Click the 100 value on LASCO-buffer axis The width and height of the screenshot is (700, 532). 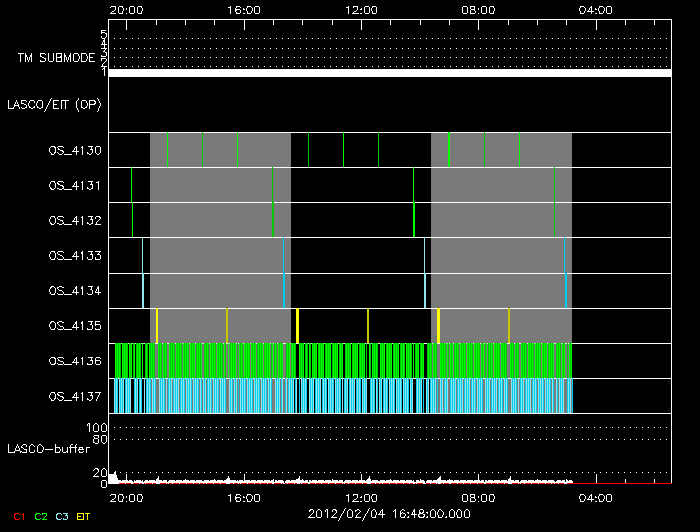point(99,428)
